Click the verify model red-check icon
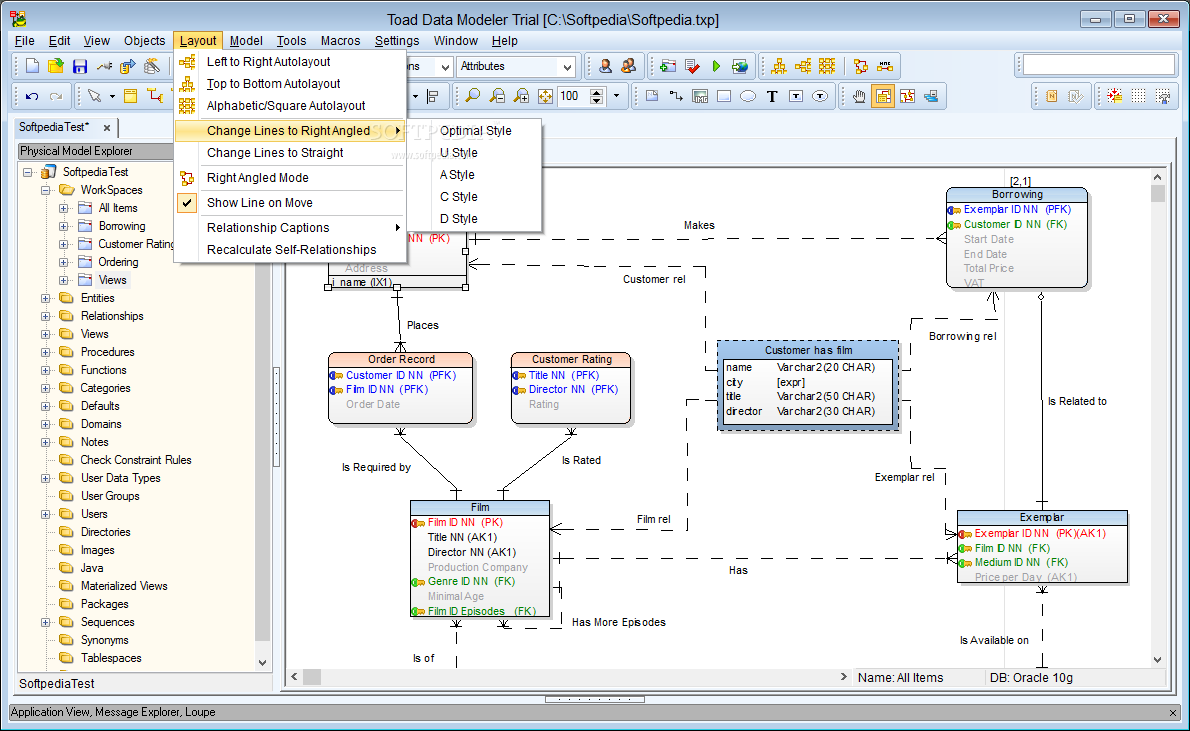The width and height of the screenshot is (1190, 731). (692, 66)
